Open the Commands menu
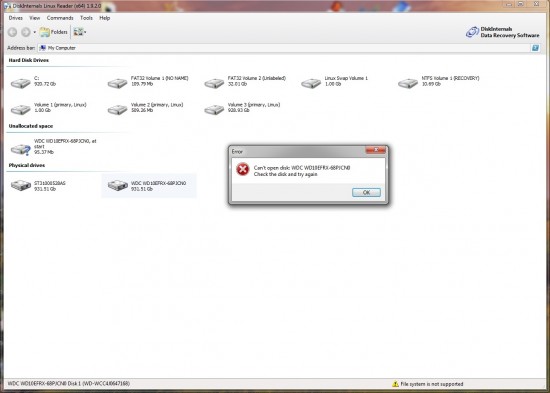The image size is (550, 393). (60, 18)
